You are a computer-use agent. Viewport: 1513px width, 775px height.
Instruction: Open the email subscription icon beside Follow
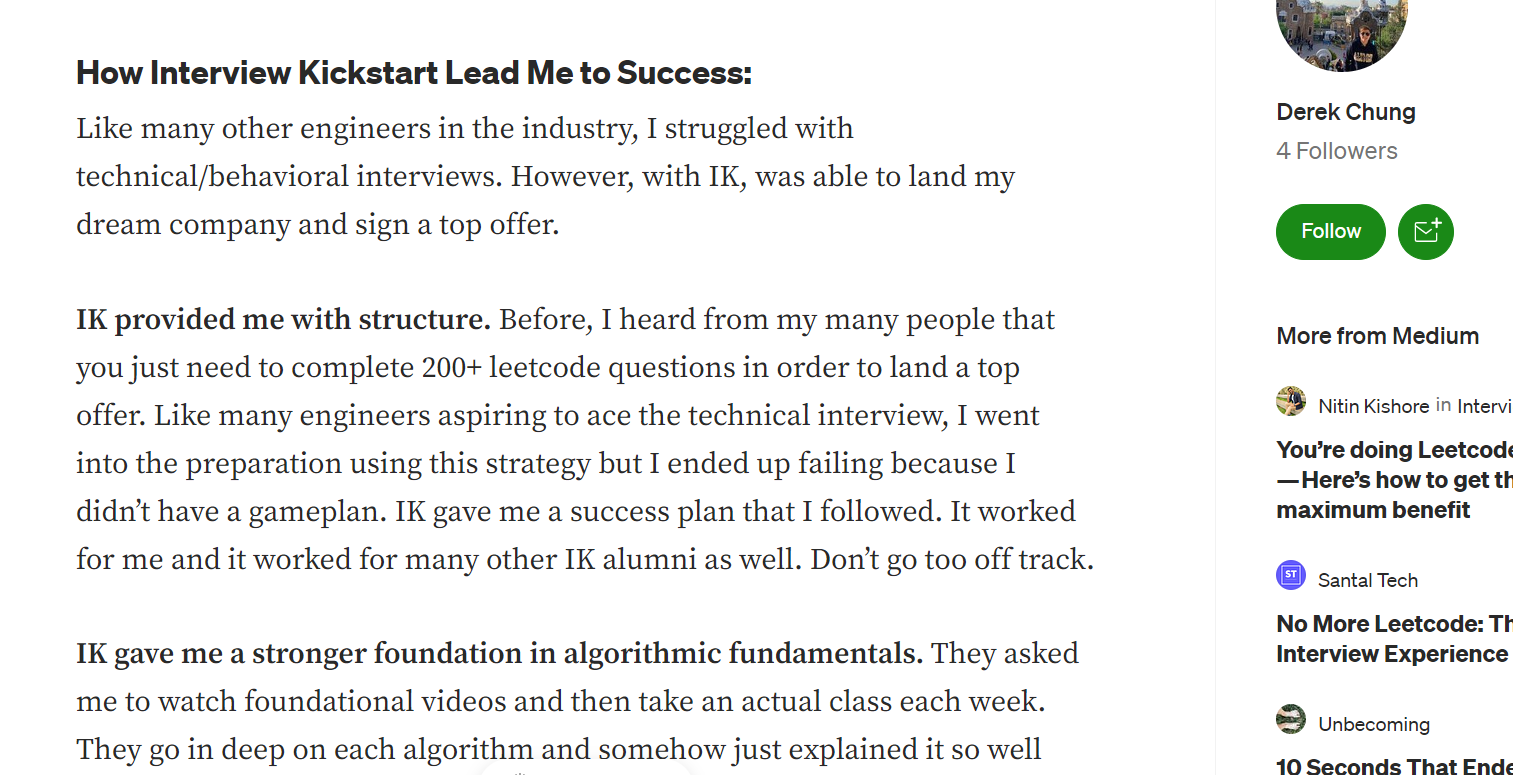click(x=1425, y=231)
